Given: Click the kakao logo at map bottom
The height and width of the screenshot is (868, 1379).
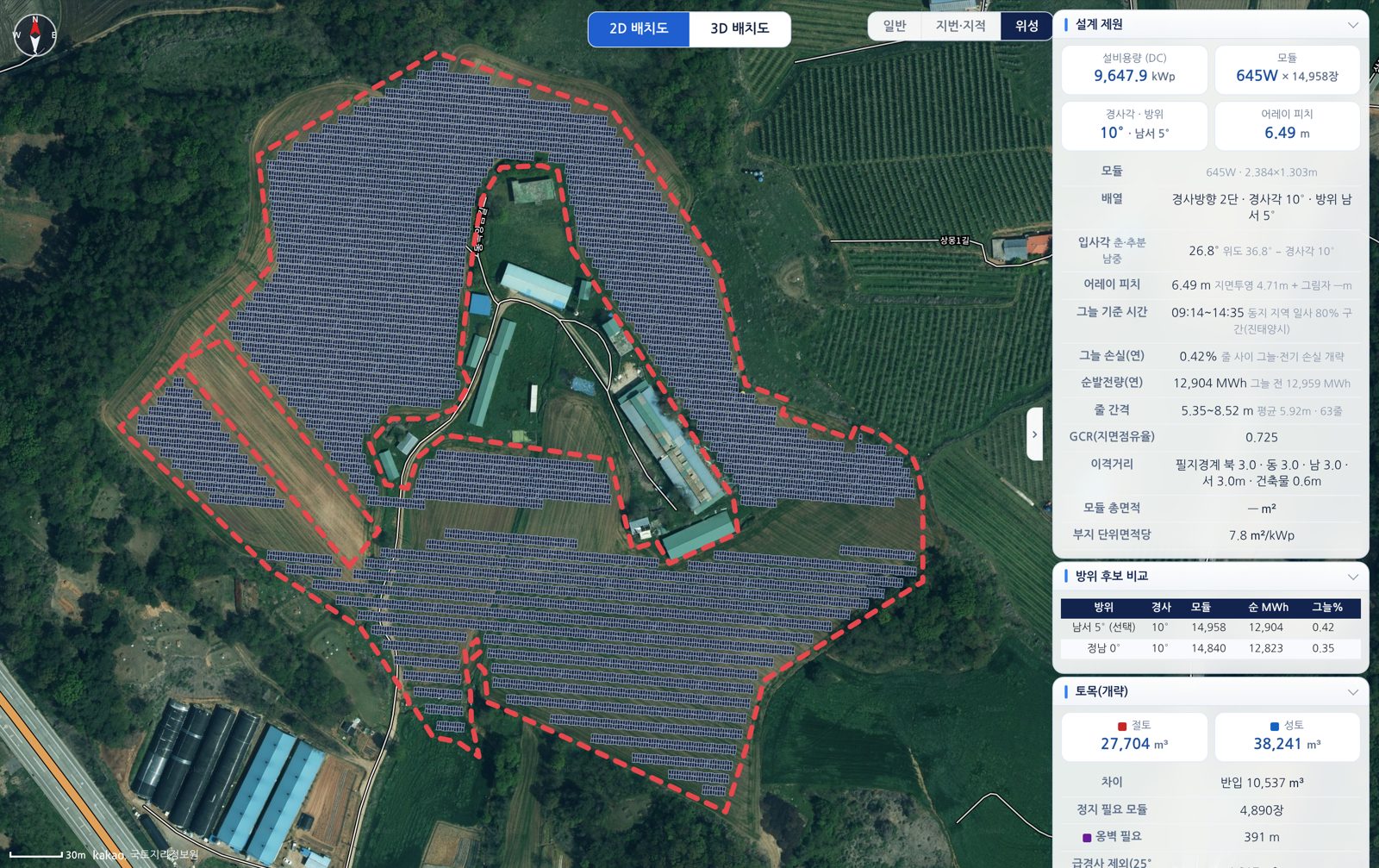Looking at the screenshot, I should (109, 854).
